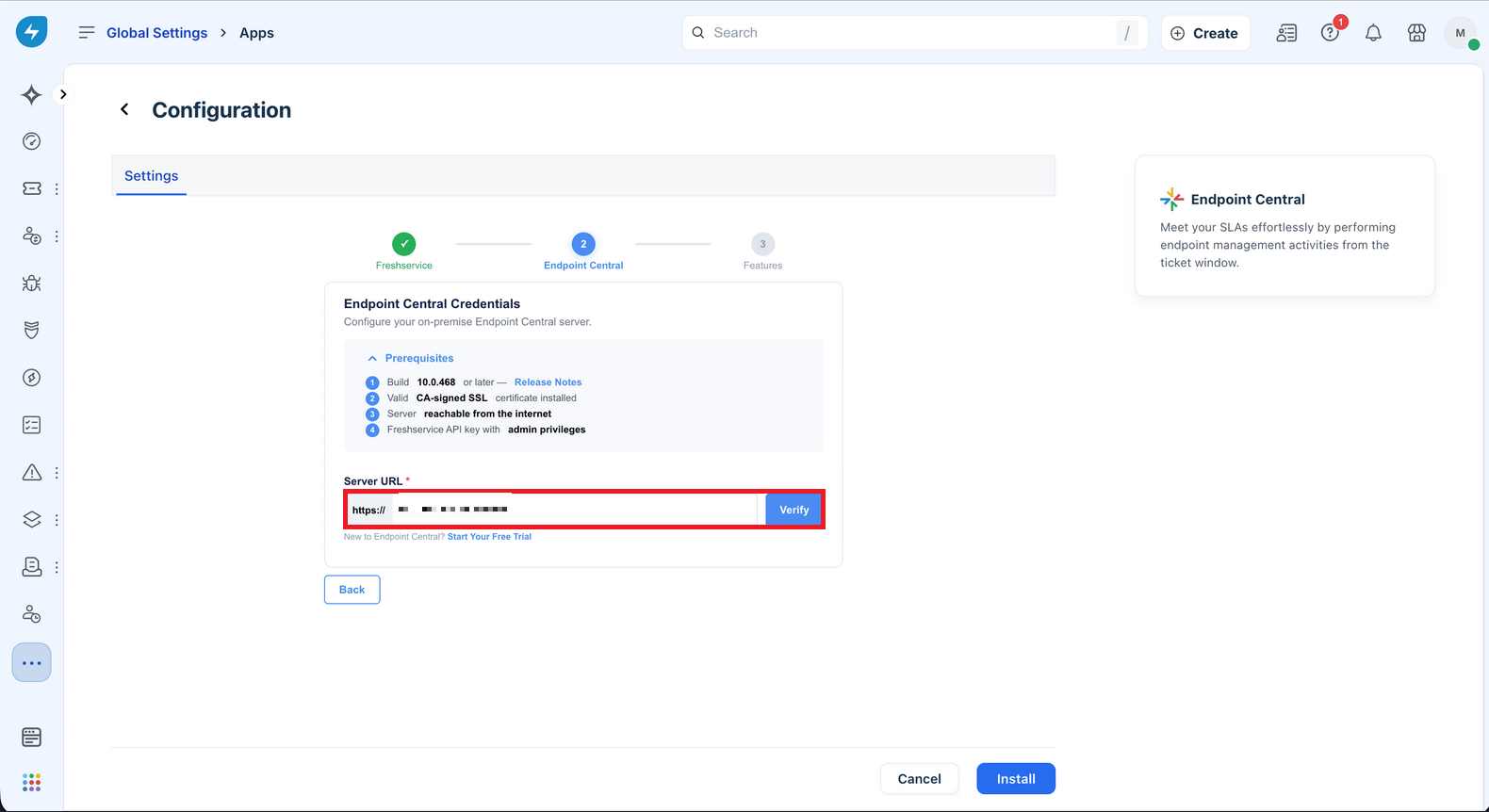The image size is (1489, 812).
Task: Open more options beside the Purchase Orders icon
Action: pyautogui.click(x=57, y=567)
